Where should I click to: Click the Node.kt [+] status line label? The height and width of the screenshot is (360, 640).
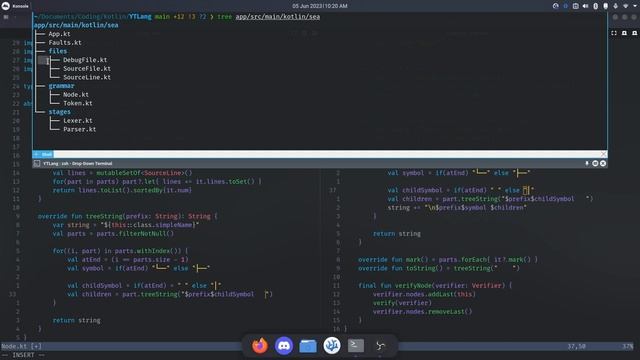21,346
